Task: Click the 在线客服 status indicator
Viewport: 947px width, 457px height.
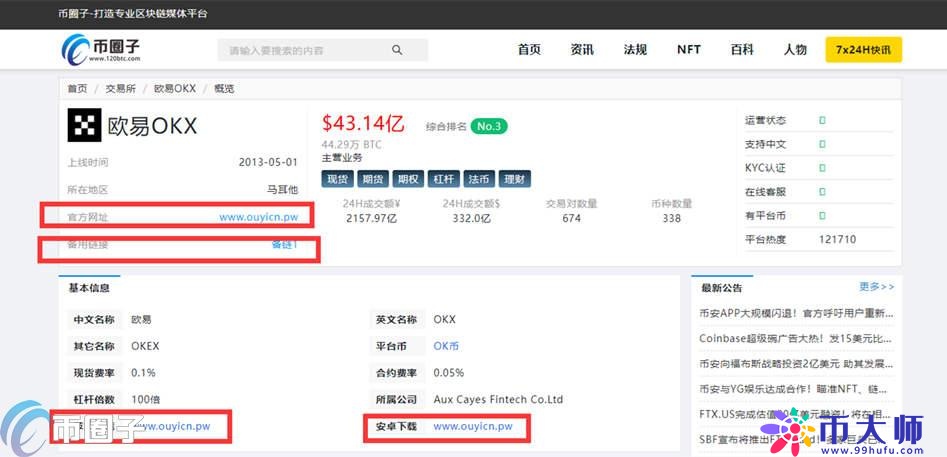Action: [823, 192]
